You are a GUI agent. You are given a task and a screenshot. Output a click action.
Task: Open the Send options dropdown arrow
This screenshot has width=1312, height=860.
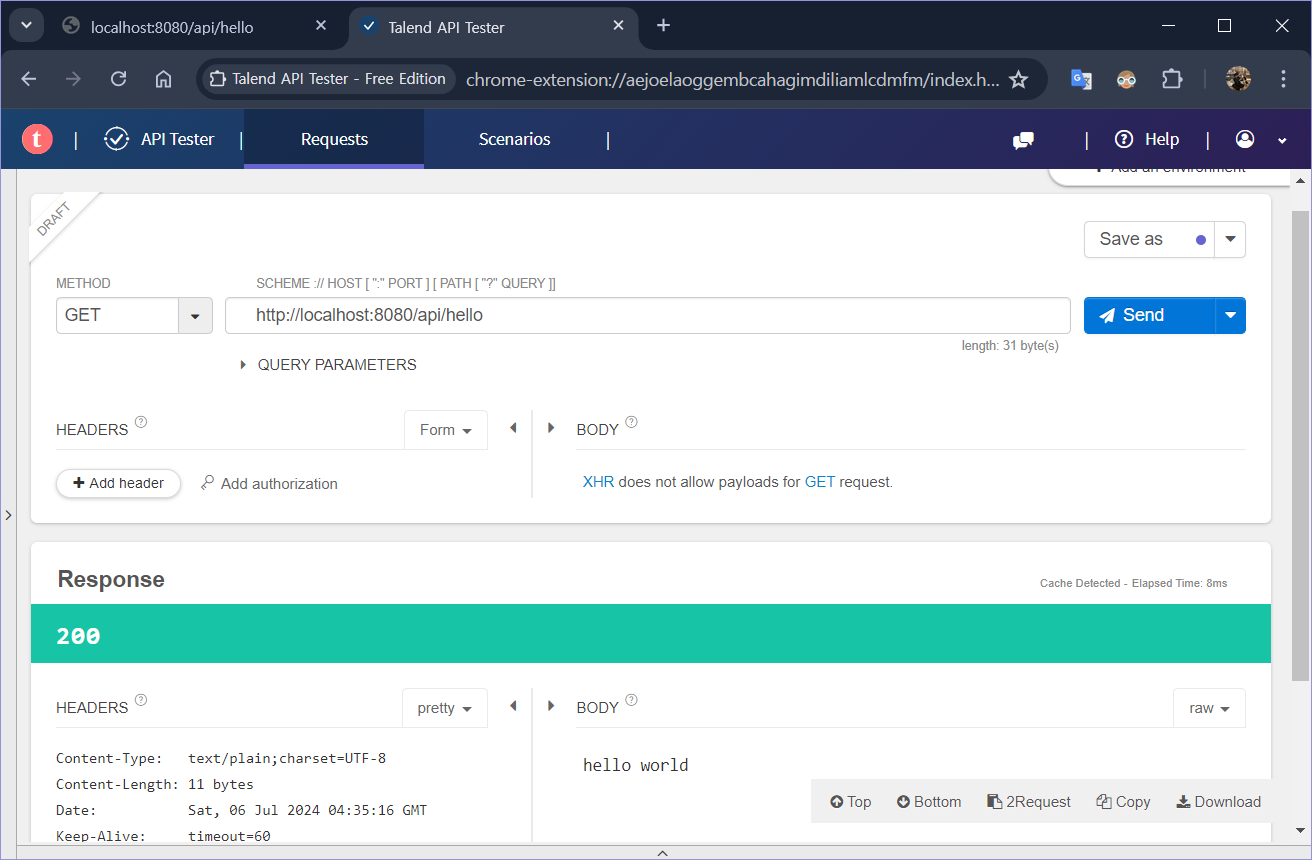click(1230, 315)
